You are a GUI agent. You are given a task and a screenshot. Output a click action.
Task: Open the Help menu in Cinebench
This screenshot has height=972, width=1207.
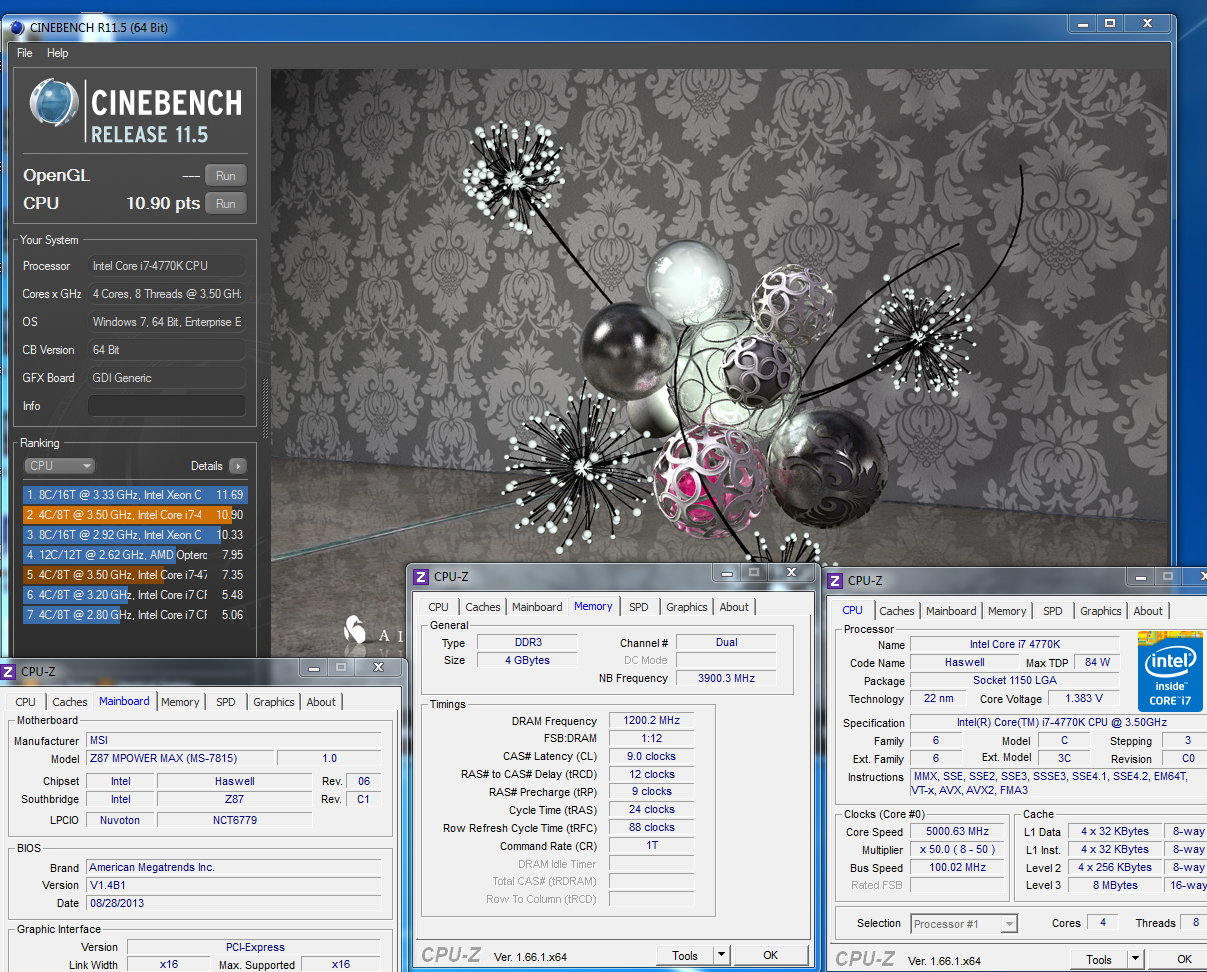click(x=58, y=53)
